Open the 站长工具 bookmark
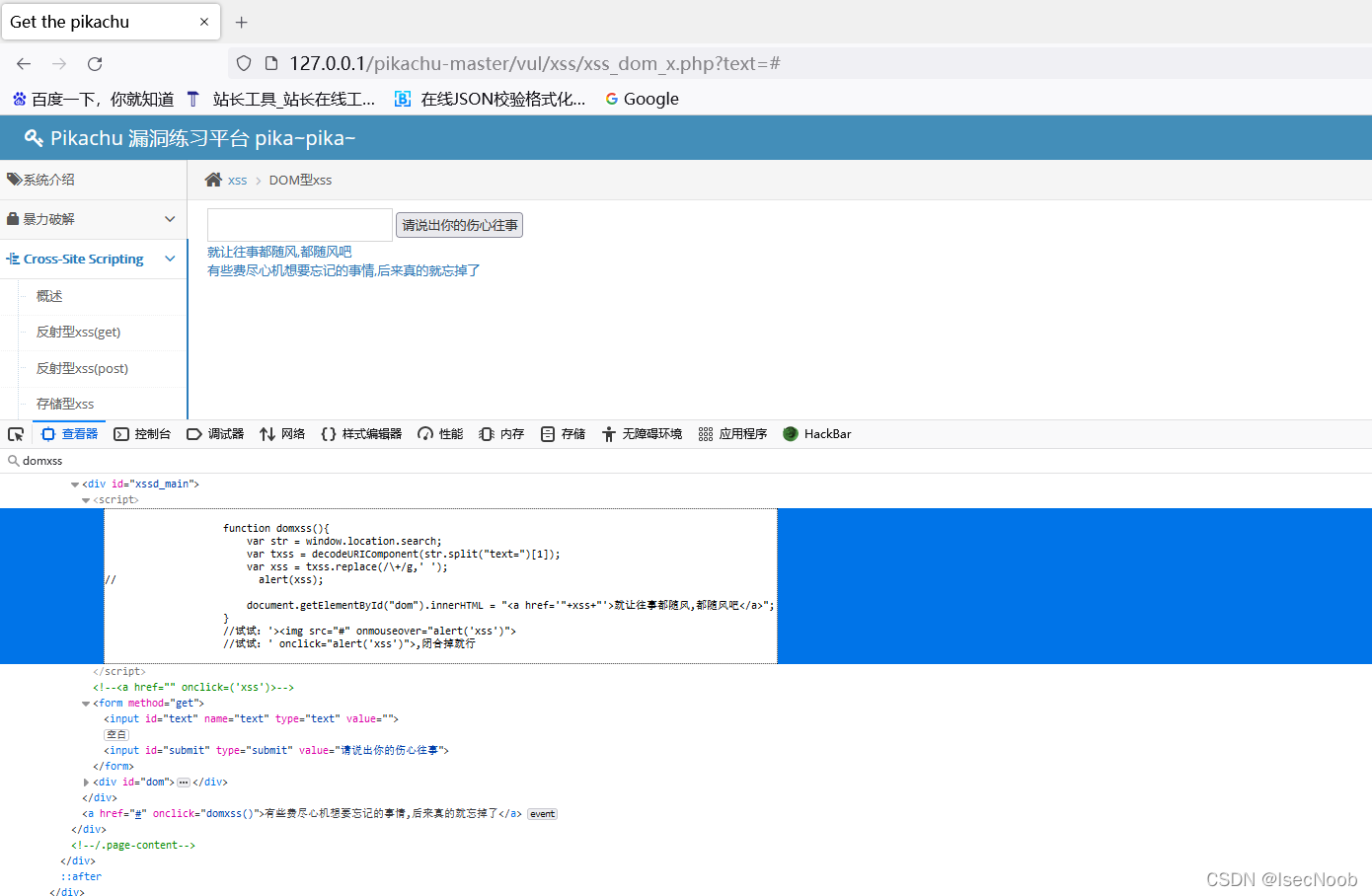This screenshot has height=896, width=1372. point(281,99)
